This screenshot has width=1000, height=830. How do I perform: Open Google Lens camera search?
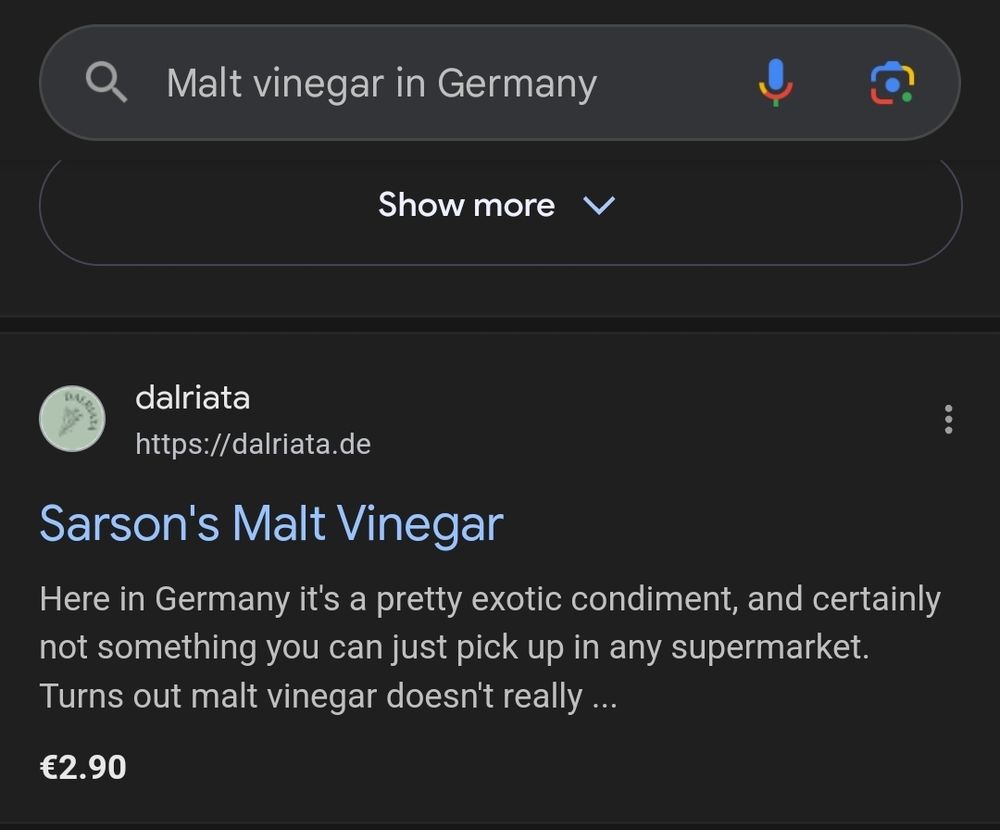891,83
